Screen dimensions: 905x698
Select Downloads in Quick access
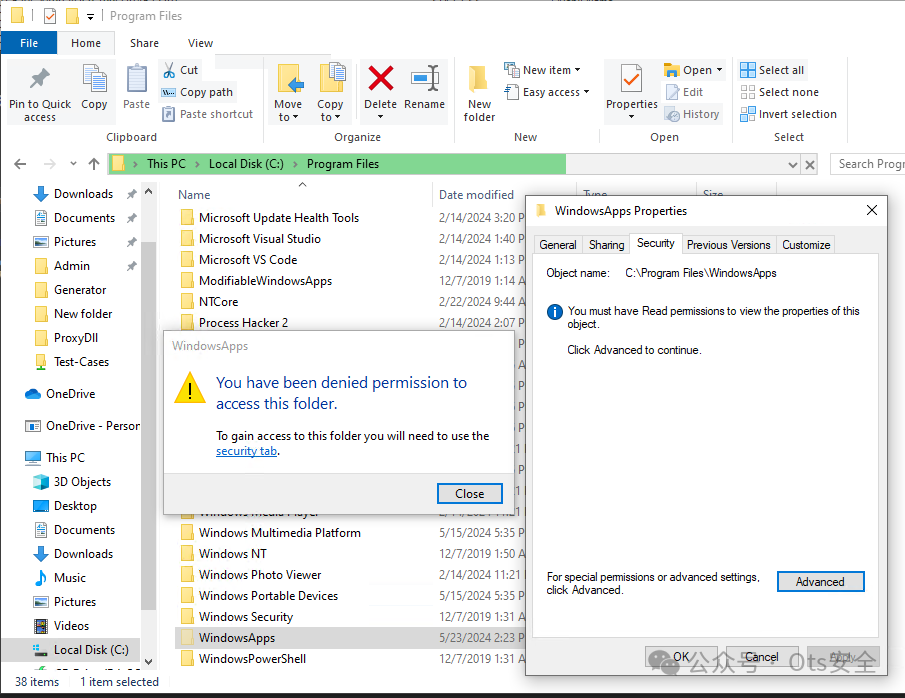(84, 193)
